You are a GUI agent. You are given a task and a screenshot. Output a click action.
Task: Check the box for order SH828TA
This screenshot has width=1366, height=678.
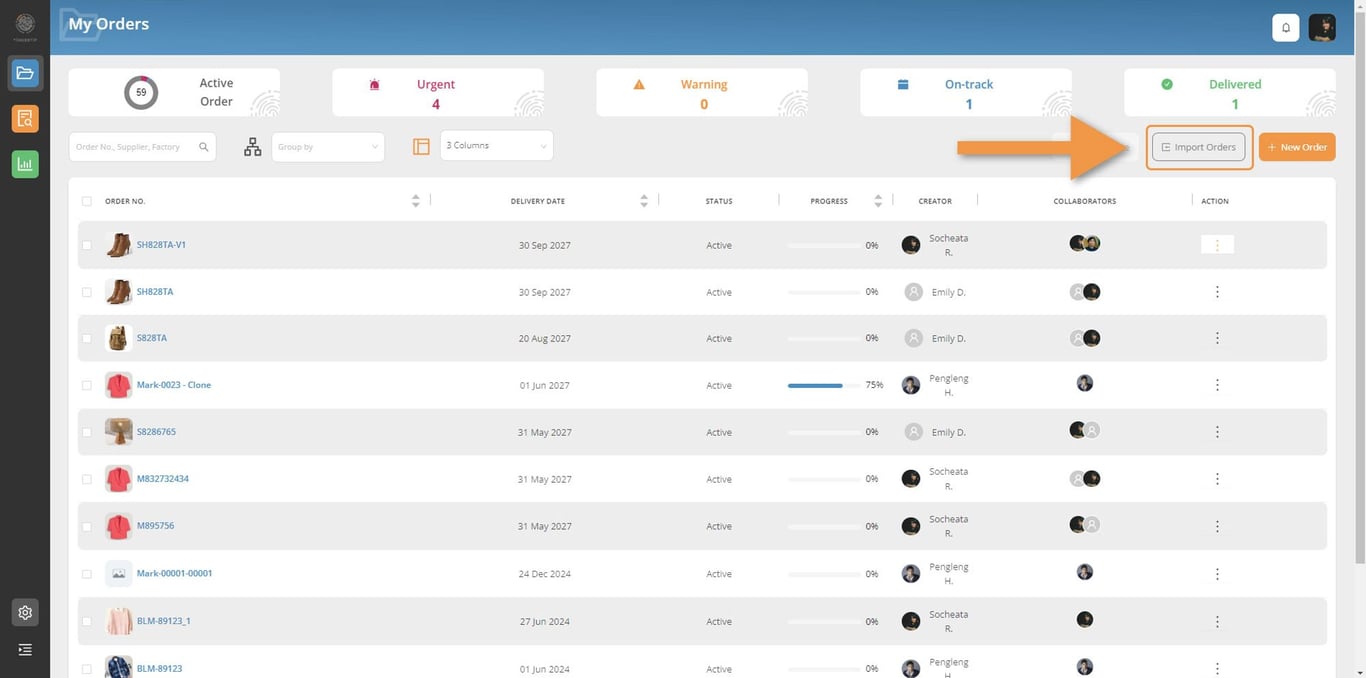pyautogui.click(x=87, y=292)
